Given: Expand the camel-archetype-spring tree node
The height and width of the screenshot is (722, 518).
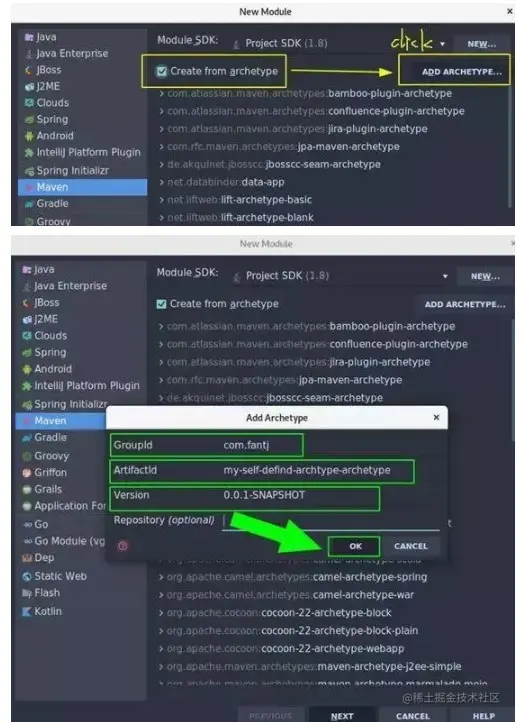Looking at the screenshot, I should 161,577.
